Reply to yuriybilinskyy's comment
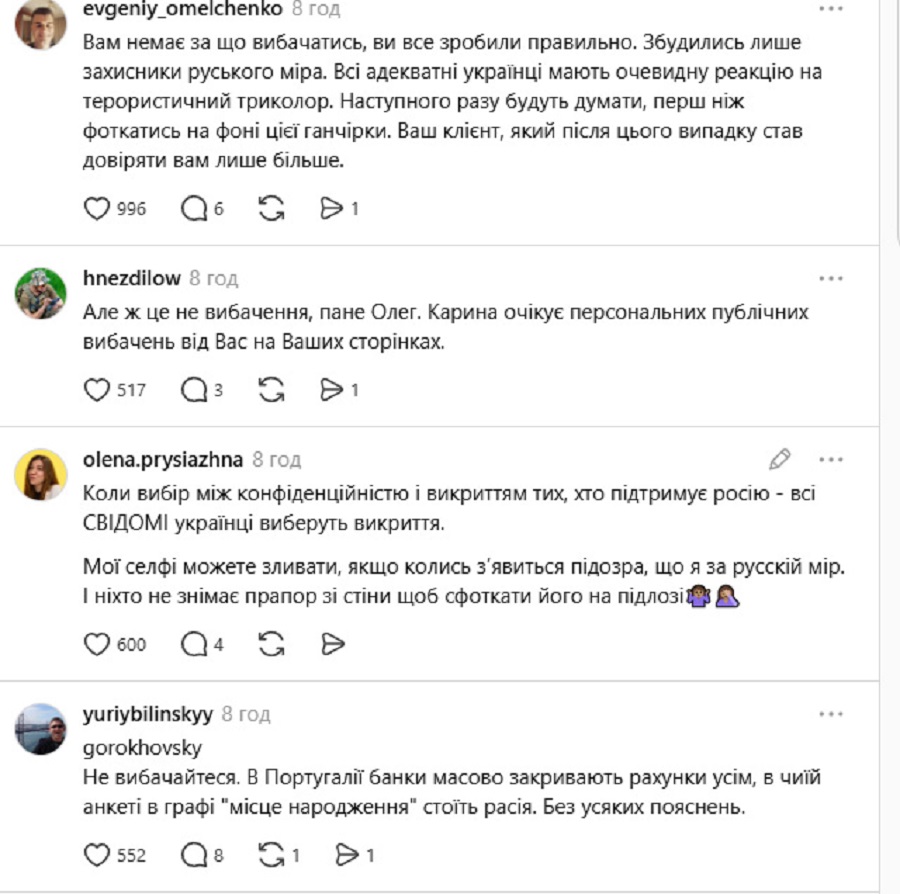The height and width of the screenshot is (894, 900). pyautogui.click(x=193, y=854)
